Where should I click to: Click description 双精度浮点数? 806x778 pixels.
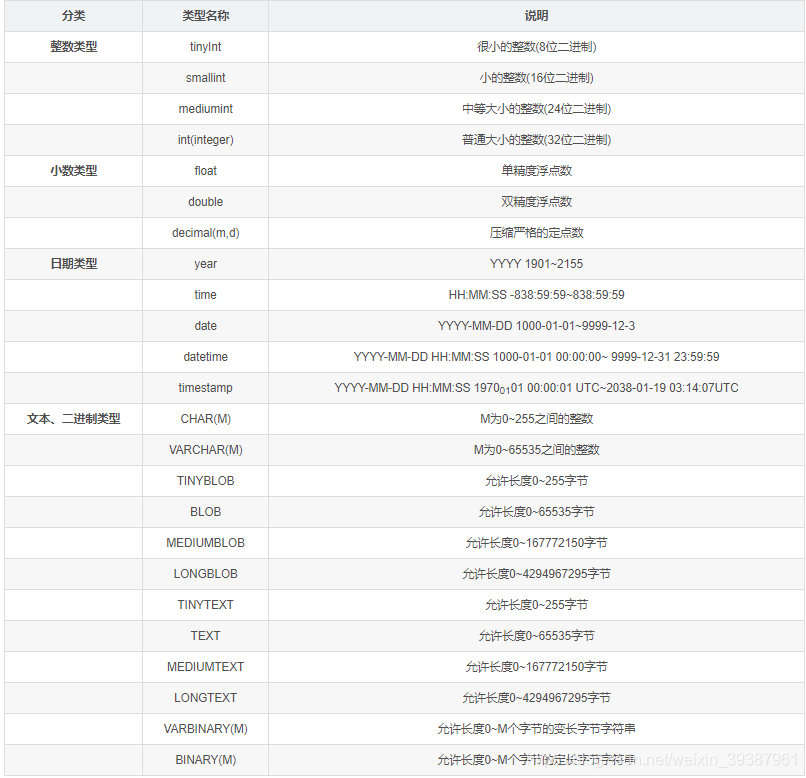tap(536, 202)
